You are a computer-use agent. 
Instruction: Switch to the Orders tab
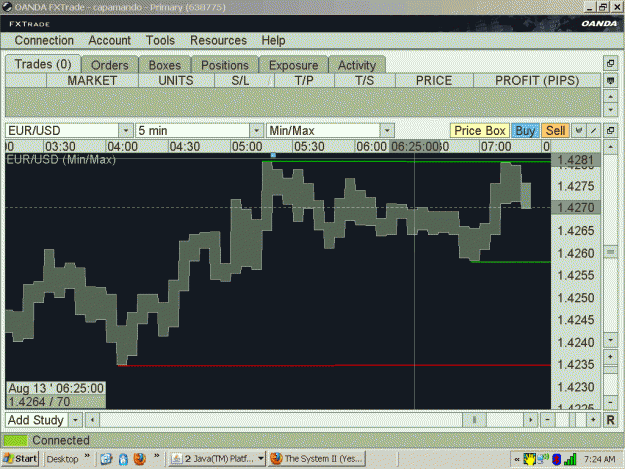[x=110, y=65]
